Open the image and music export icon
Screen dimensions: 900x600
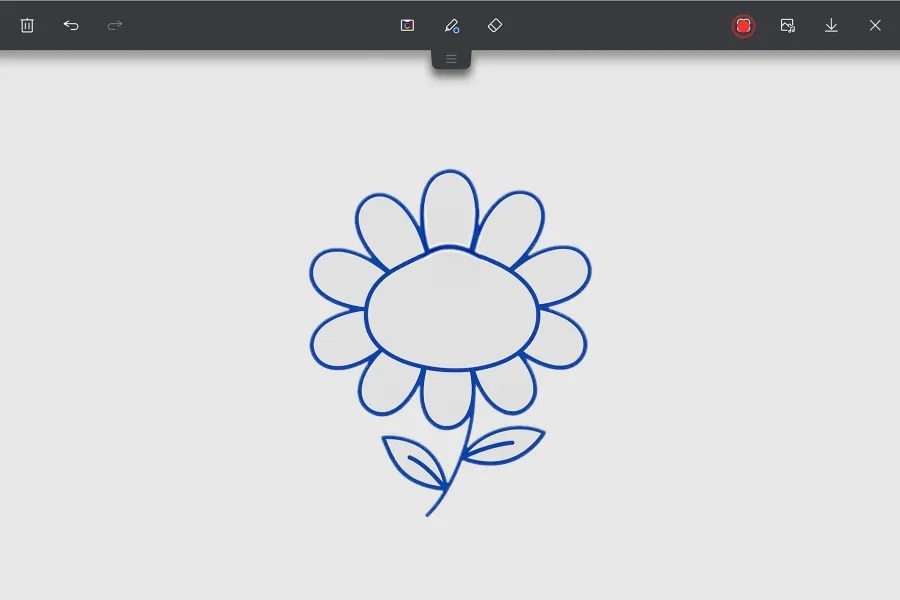point(788,25)
